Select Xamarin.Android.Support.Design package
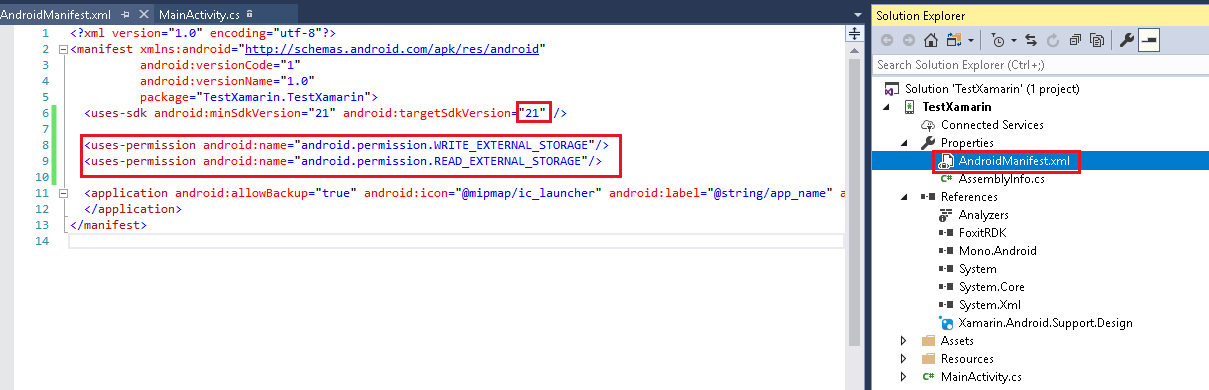The image size is (1209, 390). [1045, 323]
